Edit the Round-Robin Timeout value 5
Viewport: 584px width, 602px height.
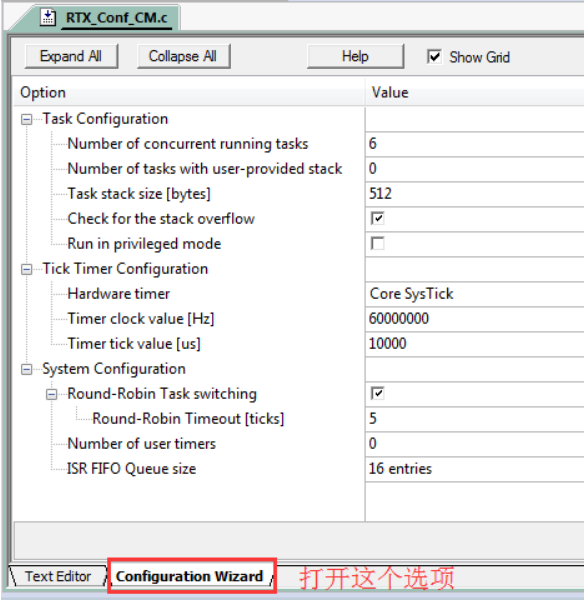point(475,418)
